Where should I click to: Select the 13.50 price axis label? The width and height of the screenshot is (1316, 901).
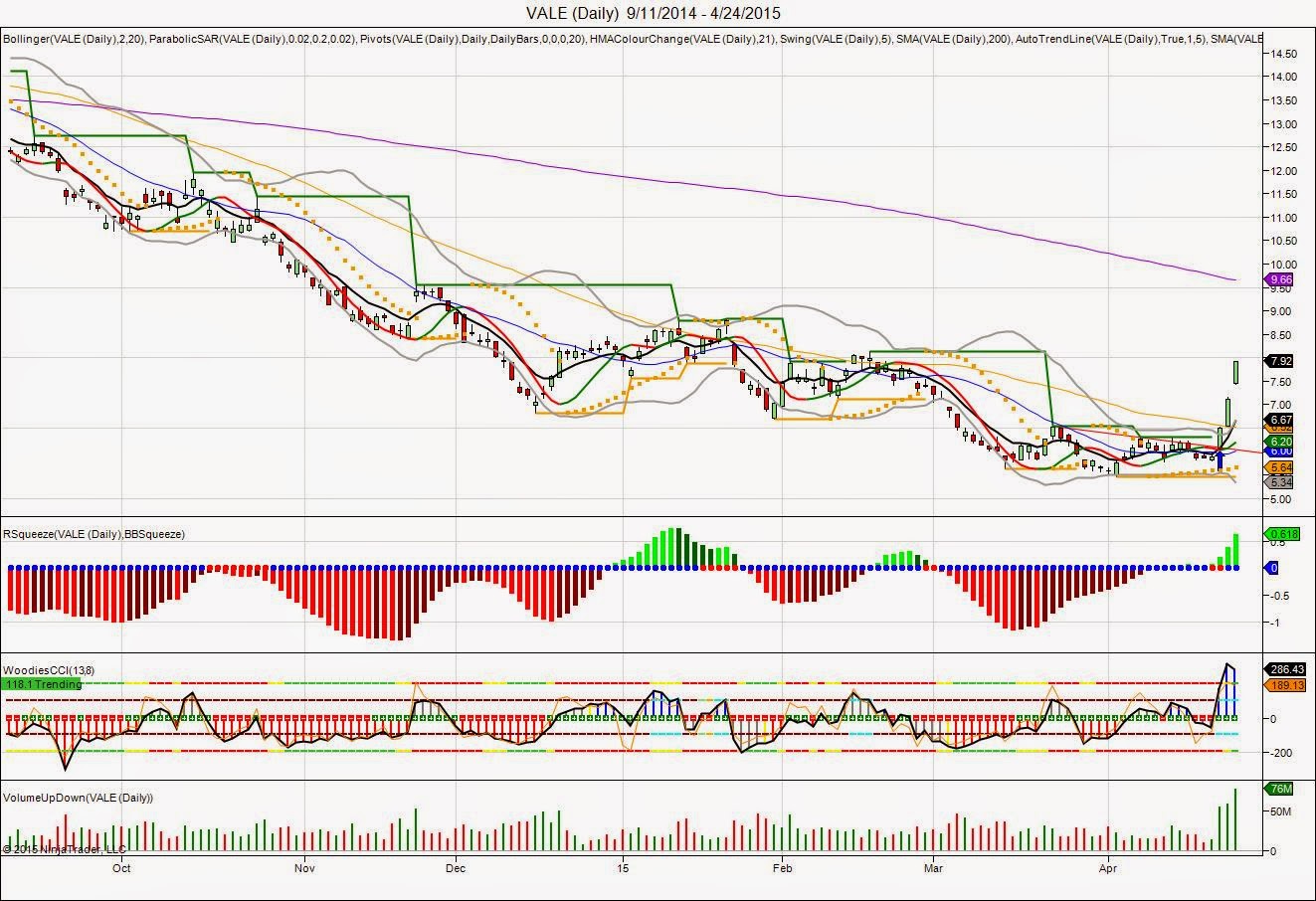1282,100
